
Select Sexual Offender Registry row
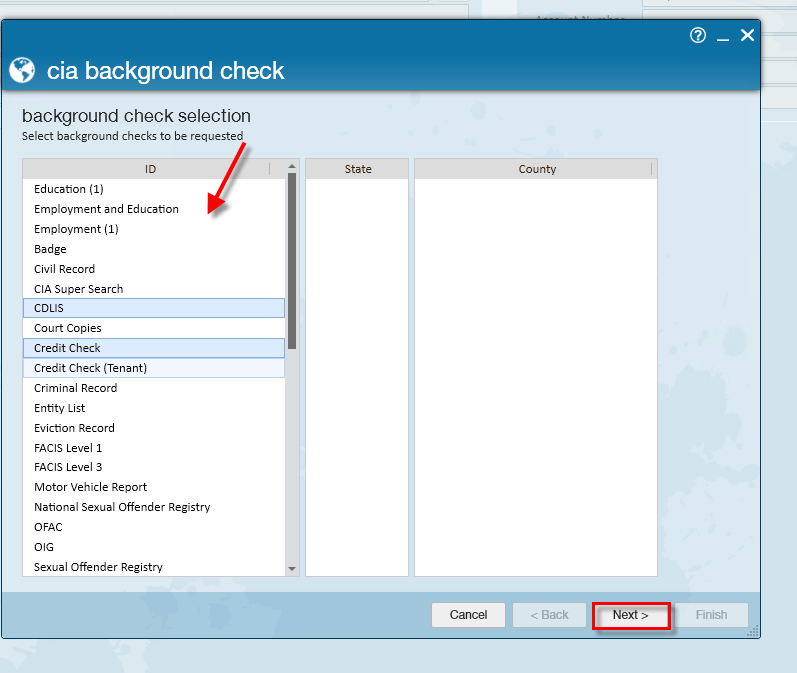[154, 567]
